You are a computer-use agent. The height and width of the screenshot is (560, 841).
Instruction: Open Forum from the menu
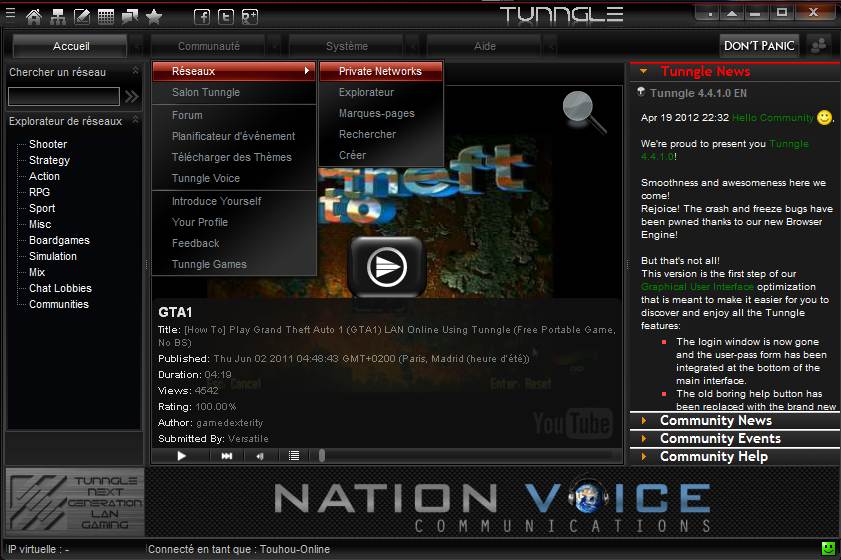click(234, 115)
